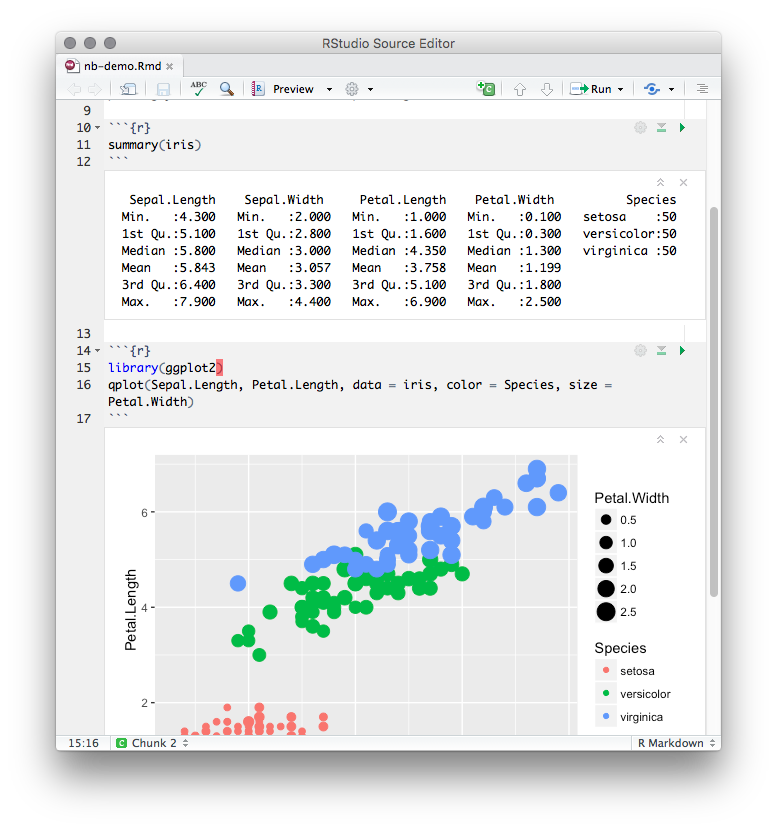Click the 2.5 size legend dot

click(x=606, y=612)
